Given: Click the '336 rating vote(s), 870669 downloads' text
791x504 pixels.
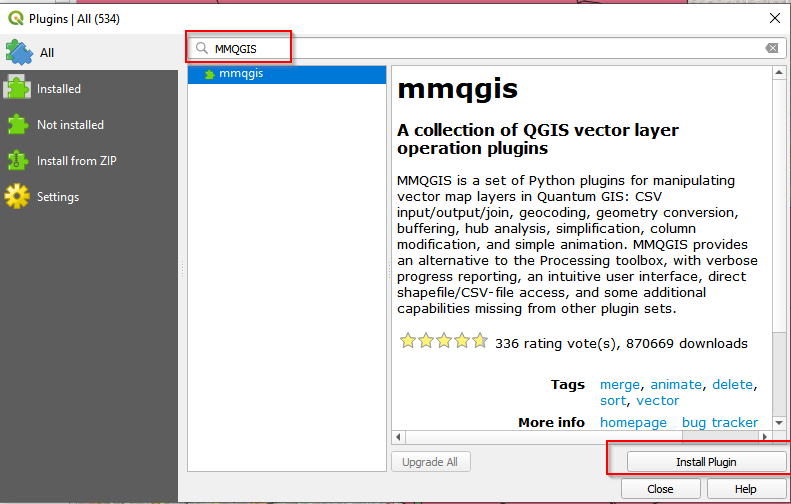Looking at the screenshot, I should coord(622,344).
